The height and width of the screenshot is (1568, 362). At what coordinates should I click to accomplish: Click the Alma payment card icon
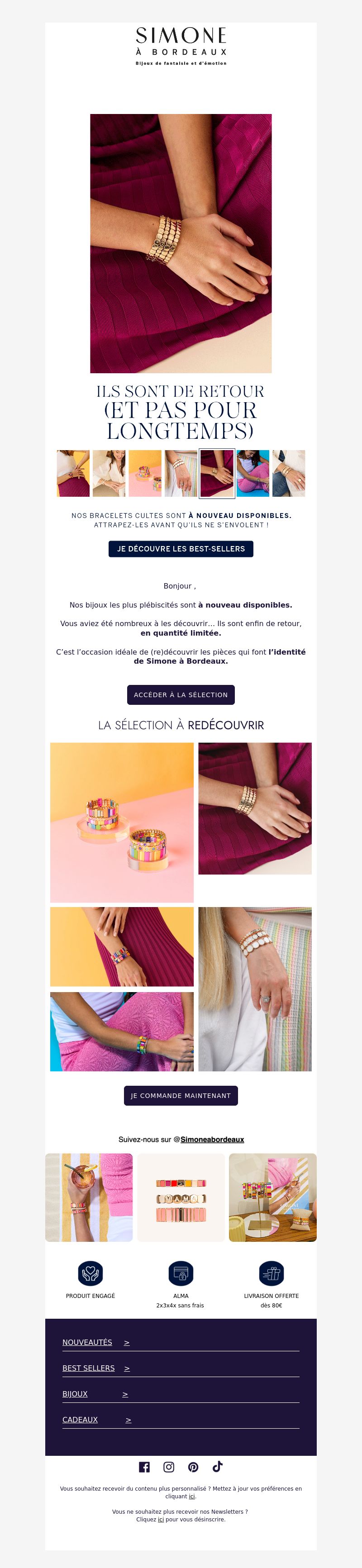181,1272
